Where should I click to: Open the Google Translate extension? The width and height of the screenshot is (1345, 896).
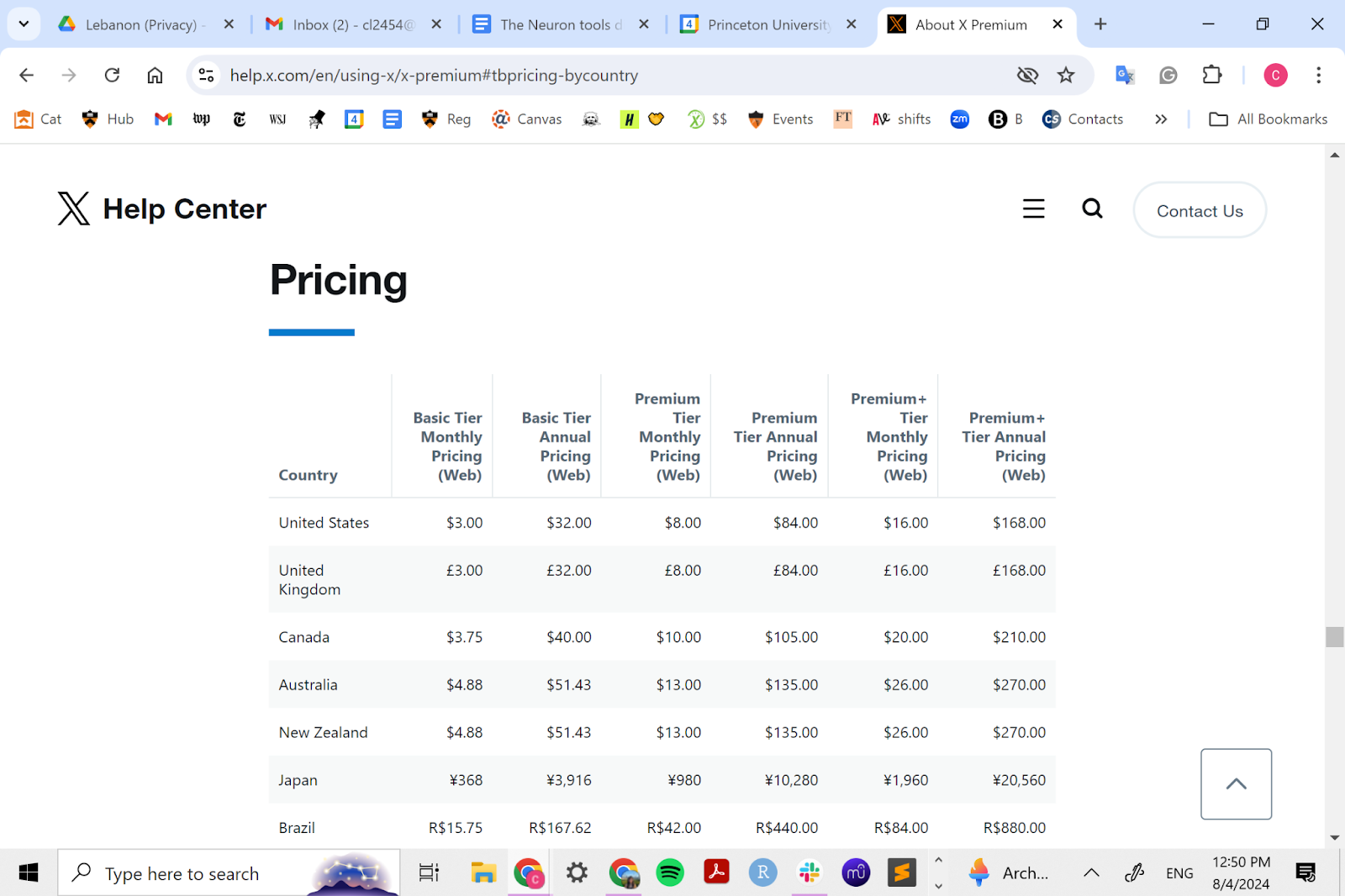coord(1125,75)
